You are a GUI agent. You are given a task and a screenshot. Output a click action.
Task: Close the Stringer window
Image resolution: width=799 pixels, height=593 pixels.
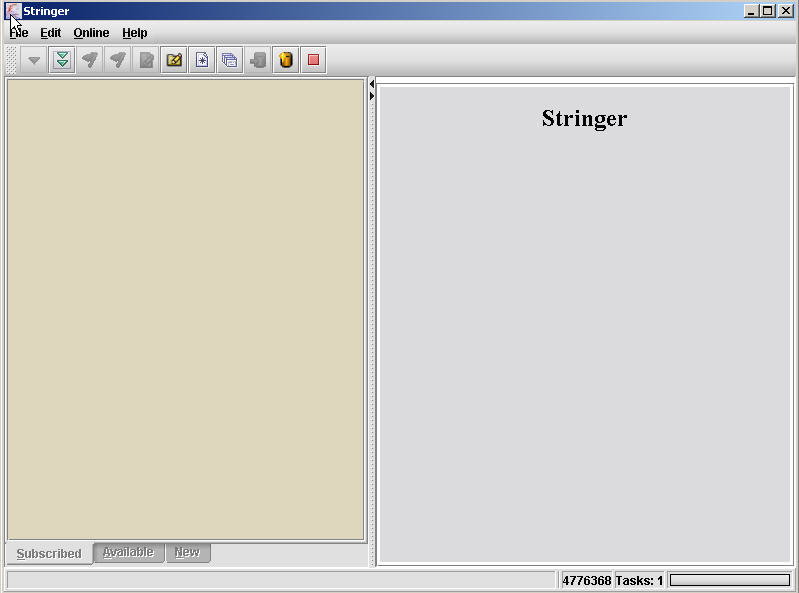point(786,11)
